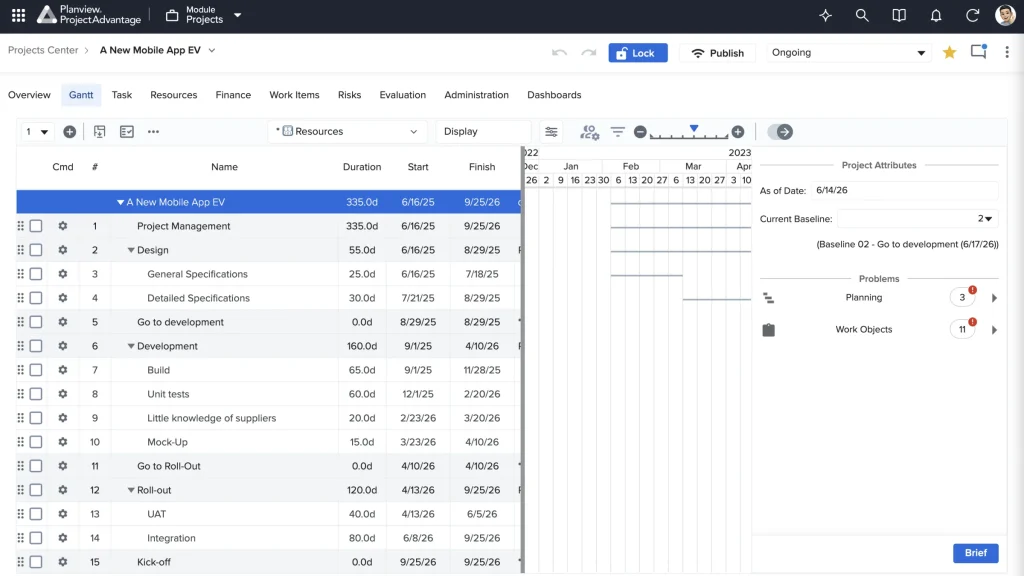This screenshot has width=1024, height=576.
Task: Open the search magnifier
Action: point(862,15)
